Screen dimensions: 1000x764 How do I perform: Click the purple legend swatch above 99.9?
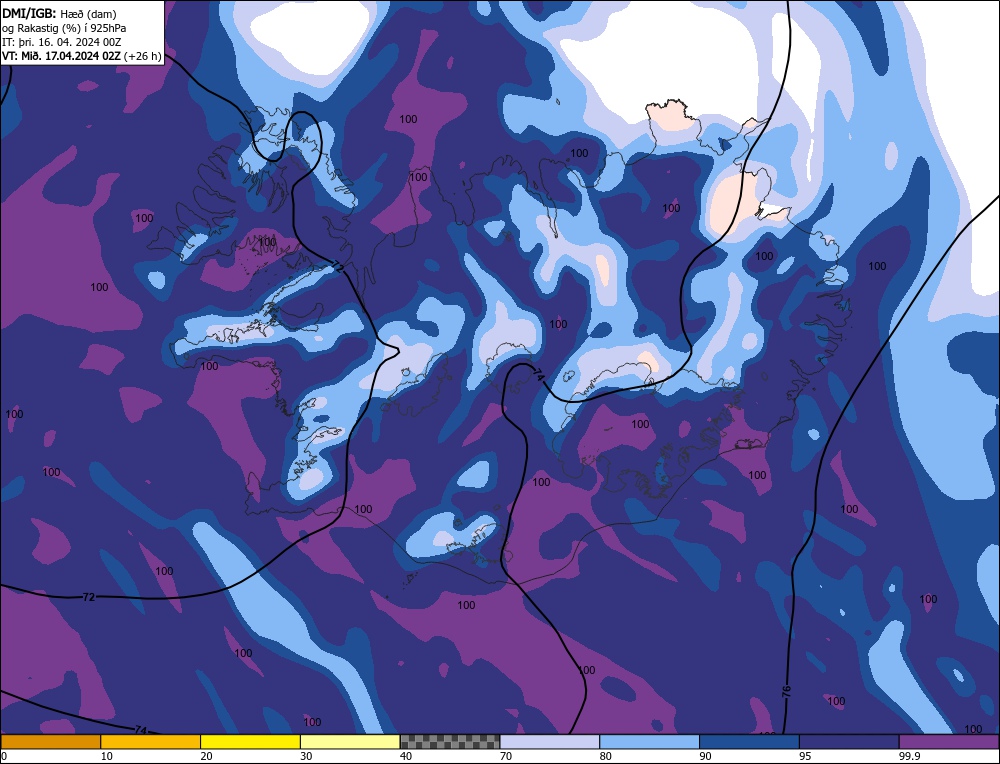[949, 742]
